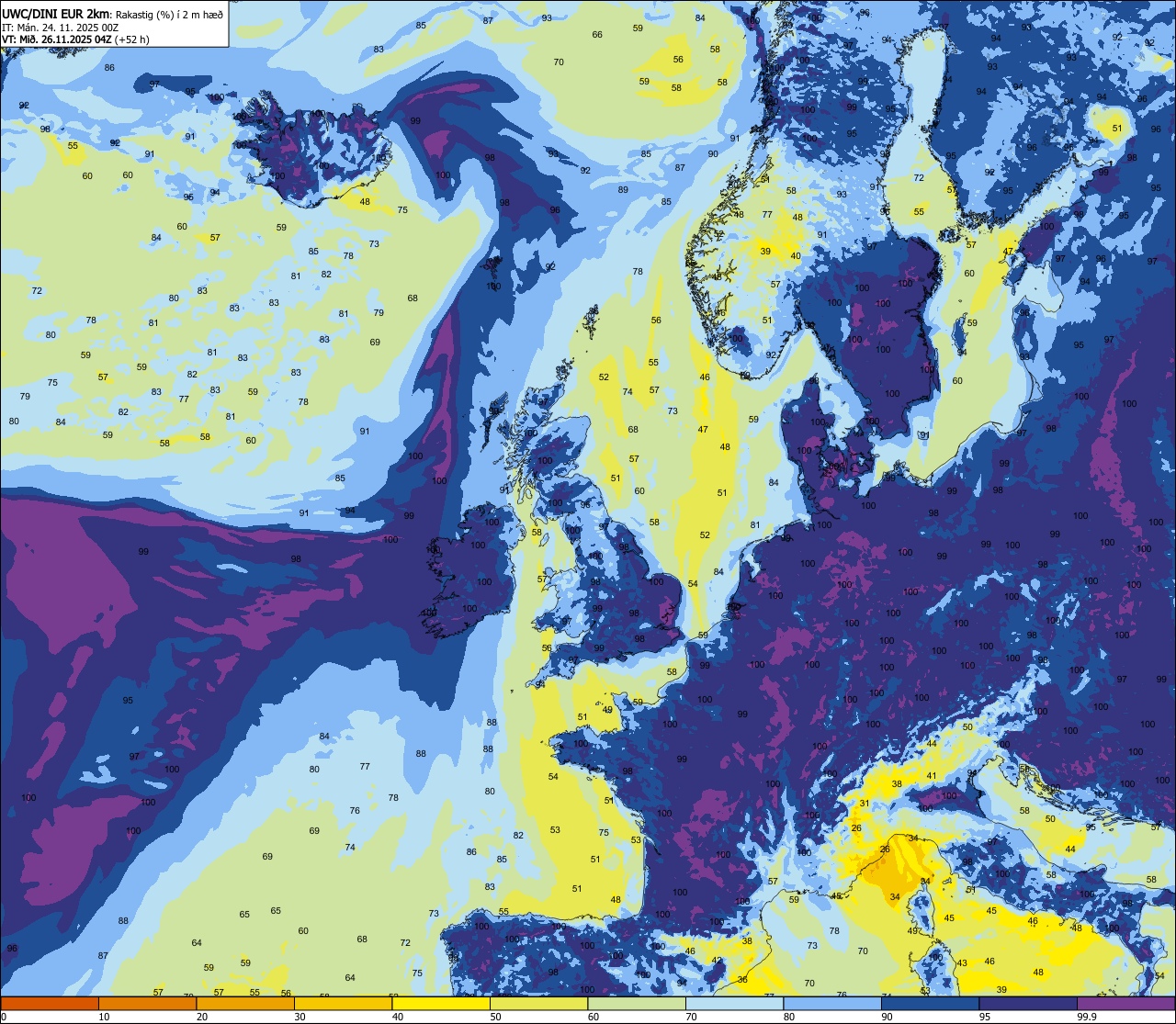Click legend scale label '80'
Viewport: 1176px width, 1024px height.
click(789, 1017)
